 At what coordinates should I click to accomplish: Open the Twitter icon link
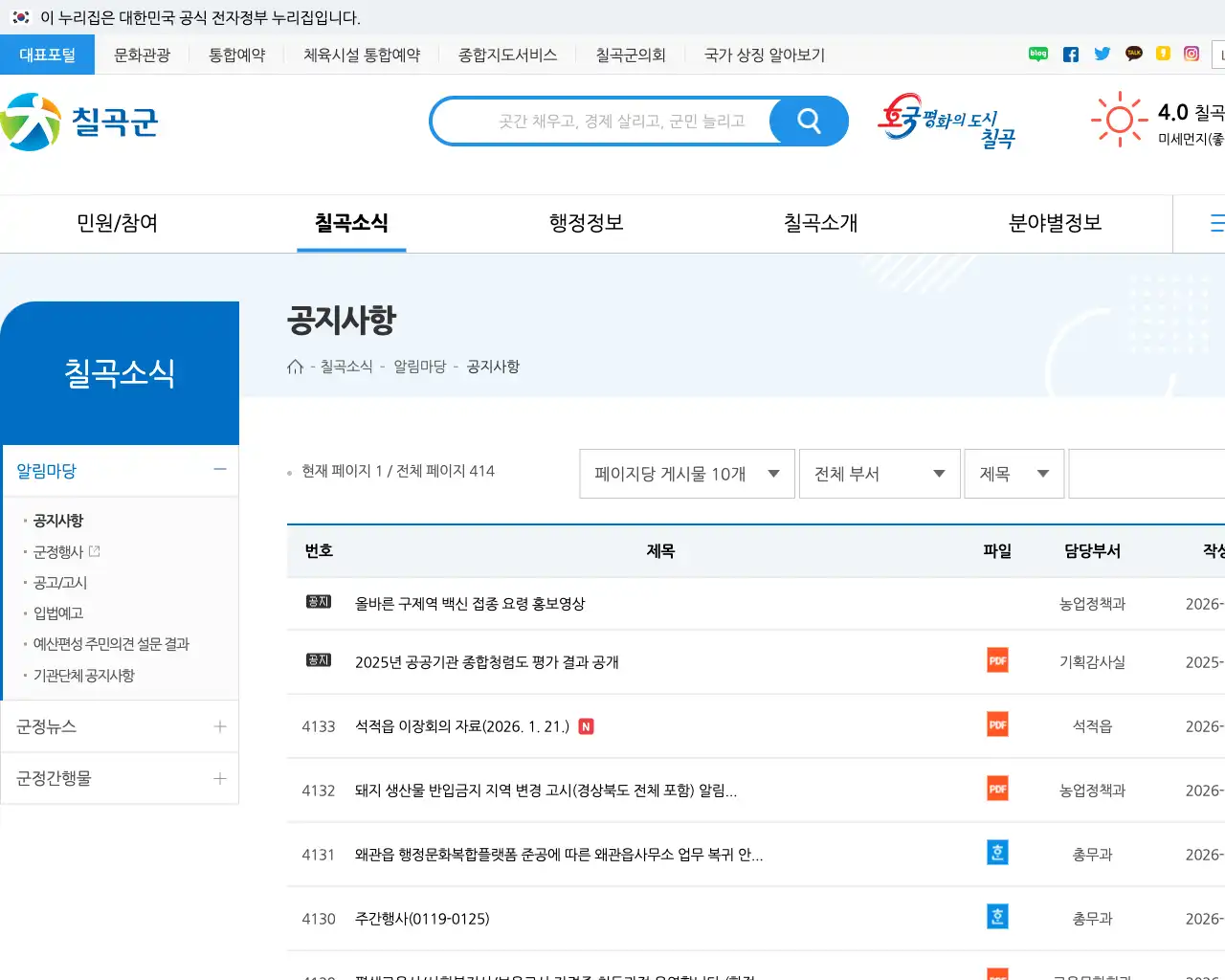(x=1102, y=54)
